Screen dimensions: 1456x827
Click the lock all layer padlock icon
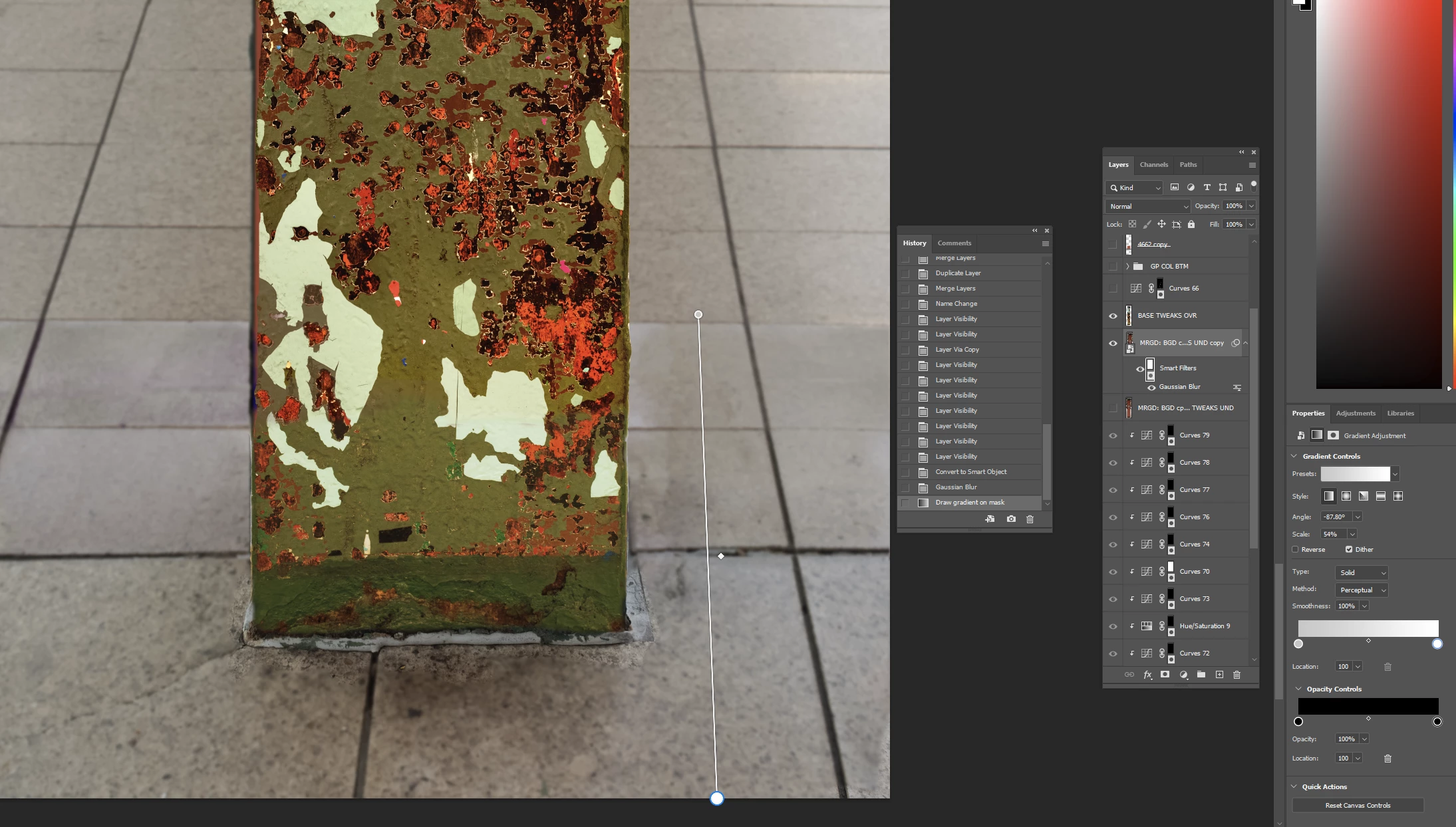[x=1191, y=225]
